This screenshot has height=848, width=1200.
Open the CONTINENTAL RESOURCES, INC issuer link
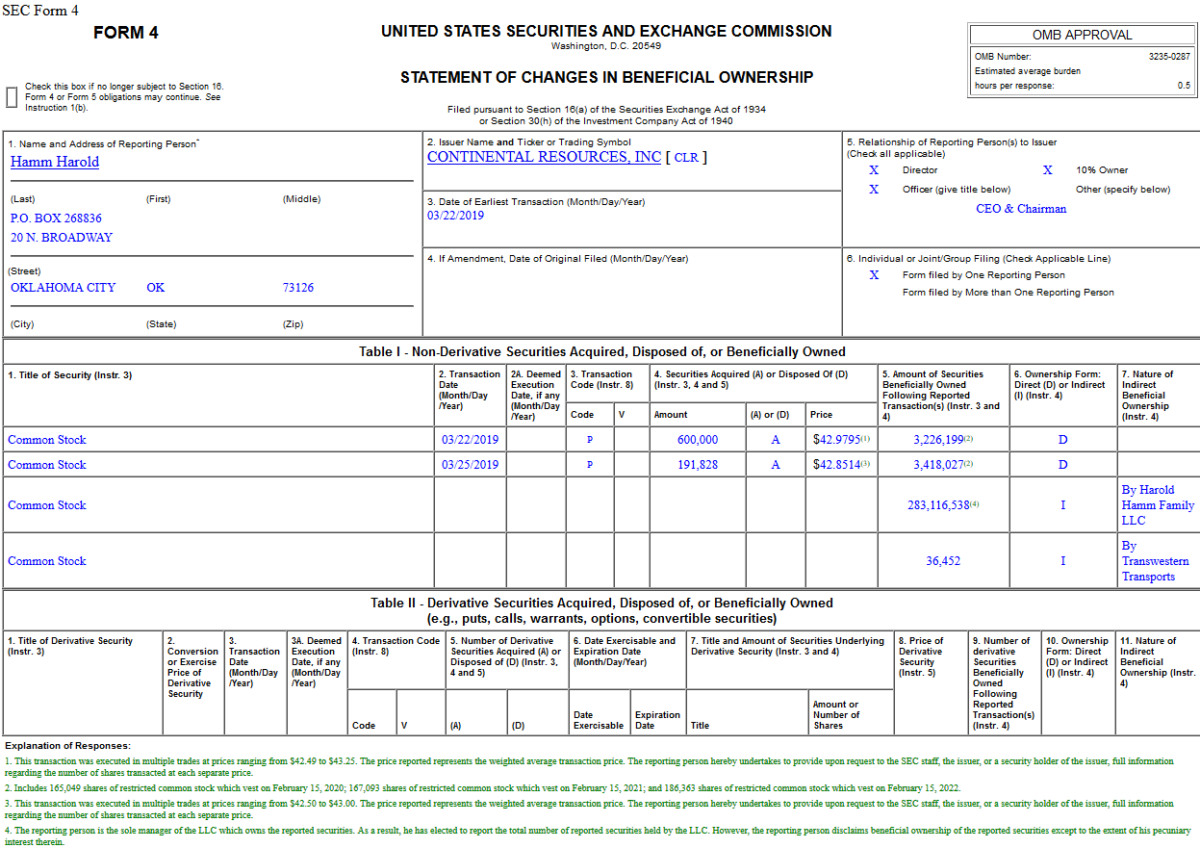click(x=544, y=157)
